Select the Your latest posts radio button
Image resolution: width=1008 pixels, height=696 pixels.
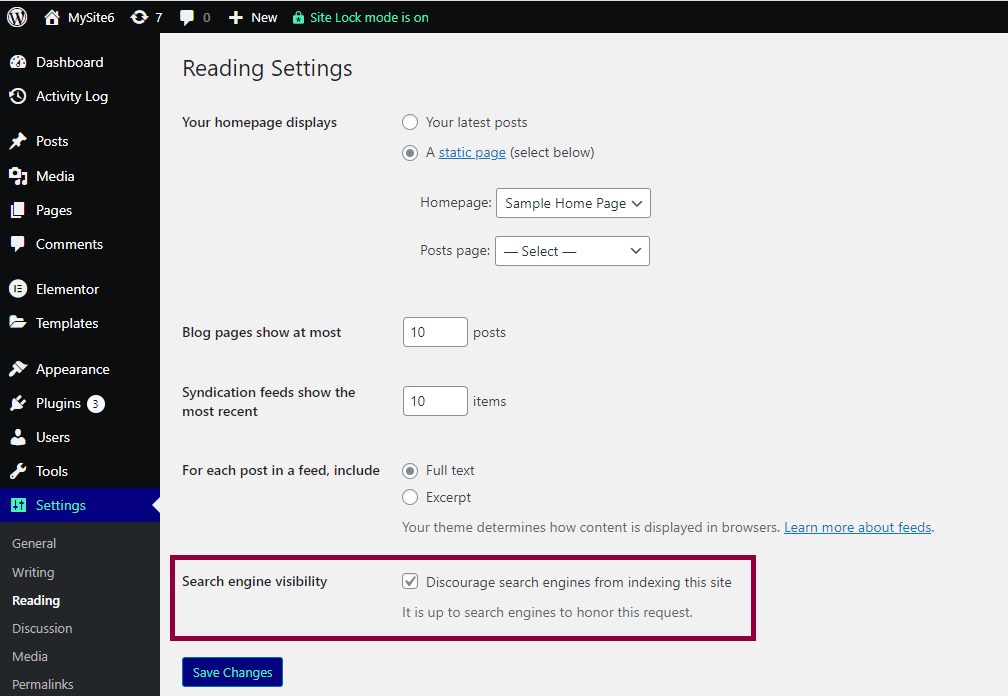coord(410,122)
